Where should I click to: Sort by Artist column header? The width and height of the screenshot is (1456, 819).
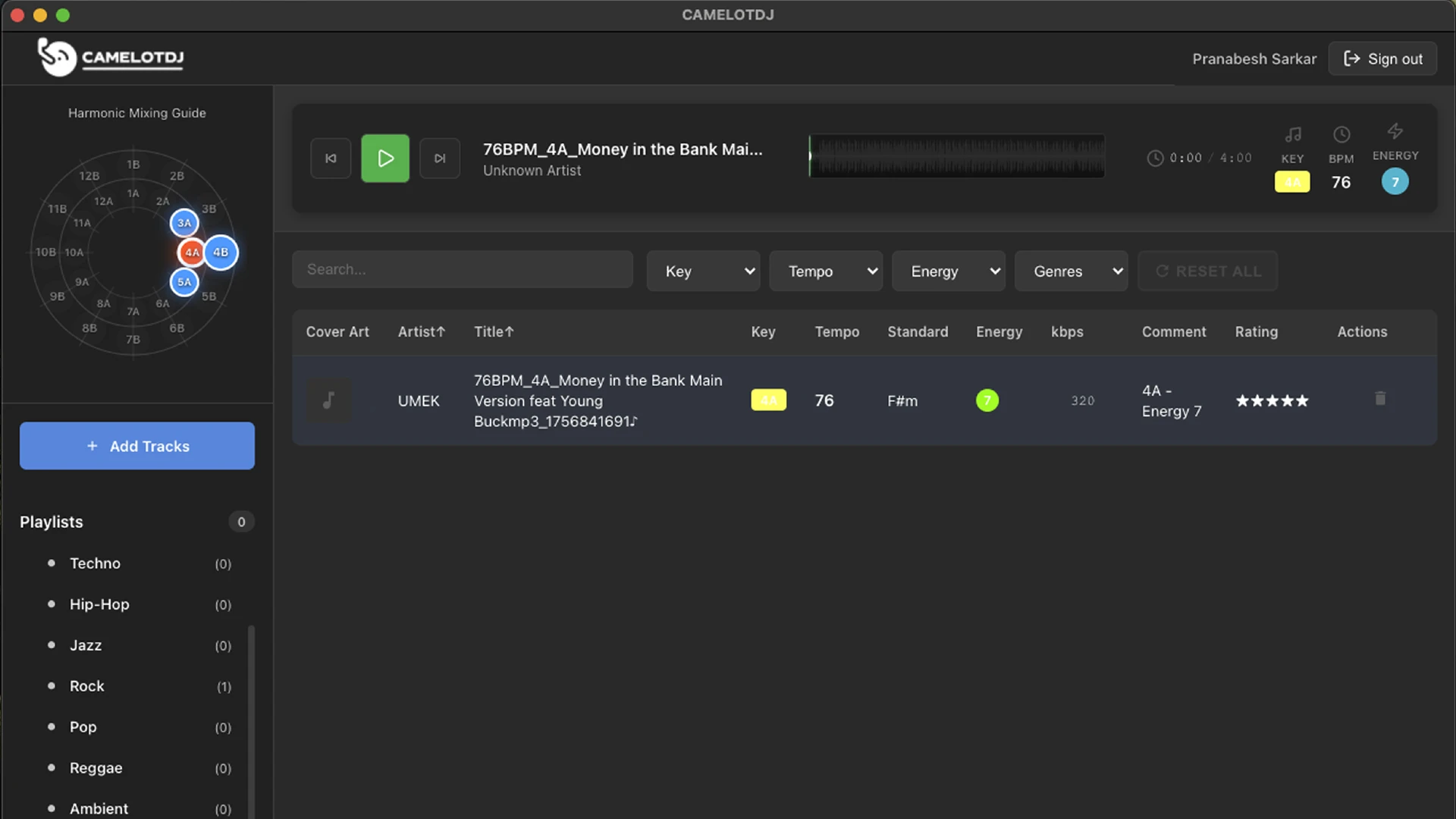coord(422,331)
